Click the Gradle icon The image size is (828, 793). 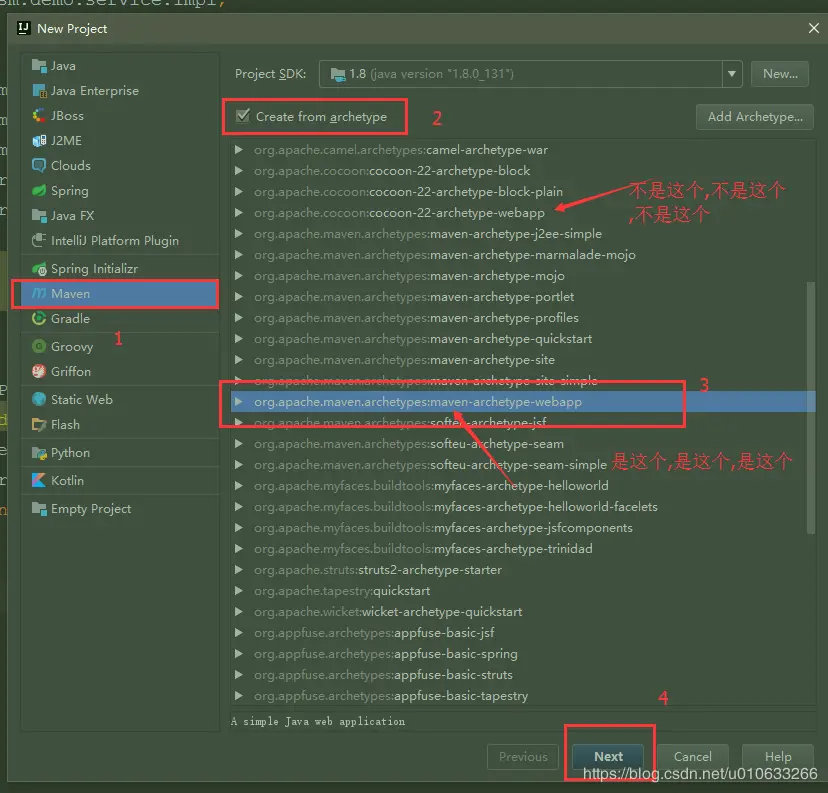click(x=39, y=318)
